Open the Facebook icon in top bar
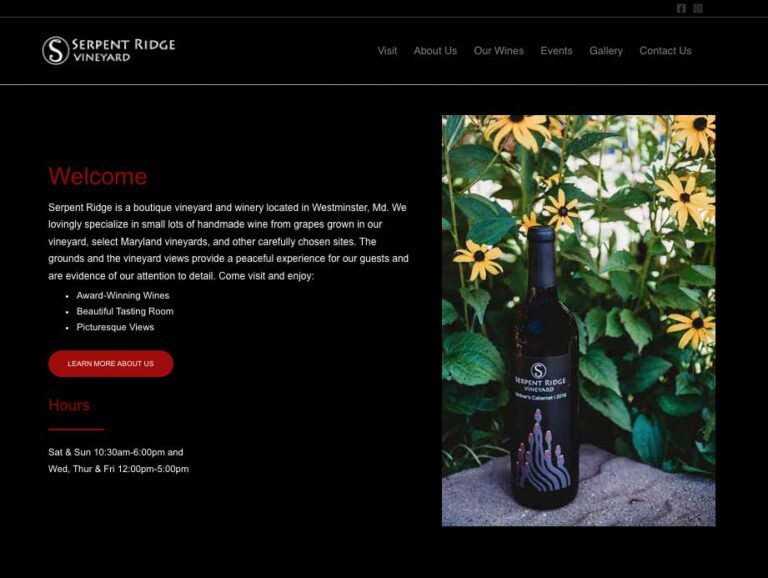768x578 pixels. [x=681, y=8]
